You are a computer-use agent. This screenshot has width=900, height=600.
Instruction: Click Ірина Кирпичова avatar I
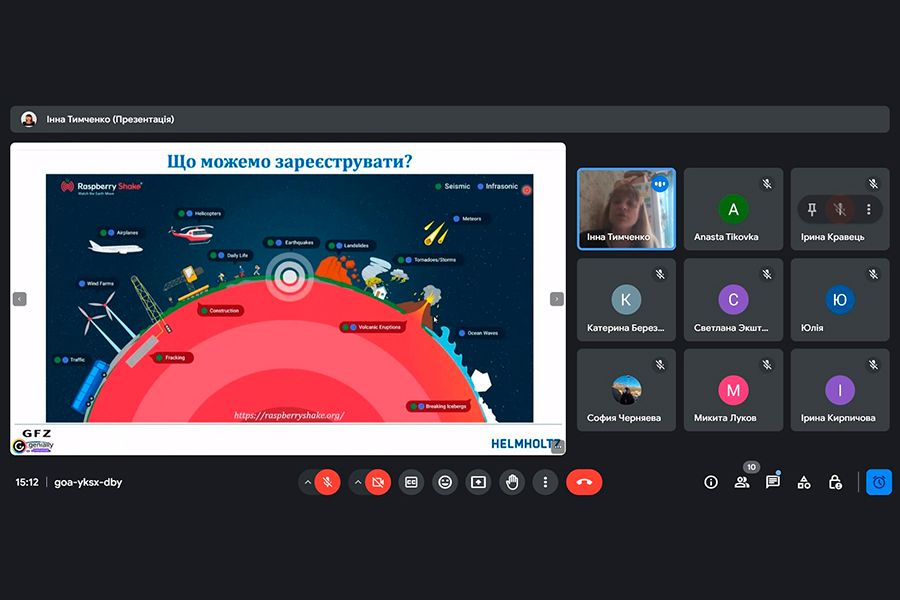[840, 390]
